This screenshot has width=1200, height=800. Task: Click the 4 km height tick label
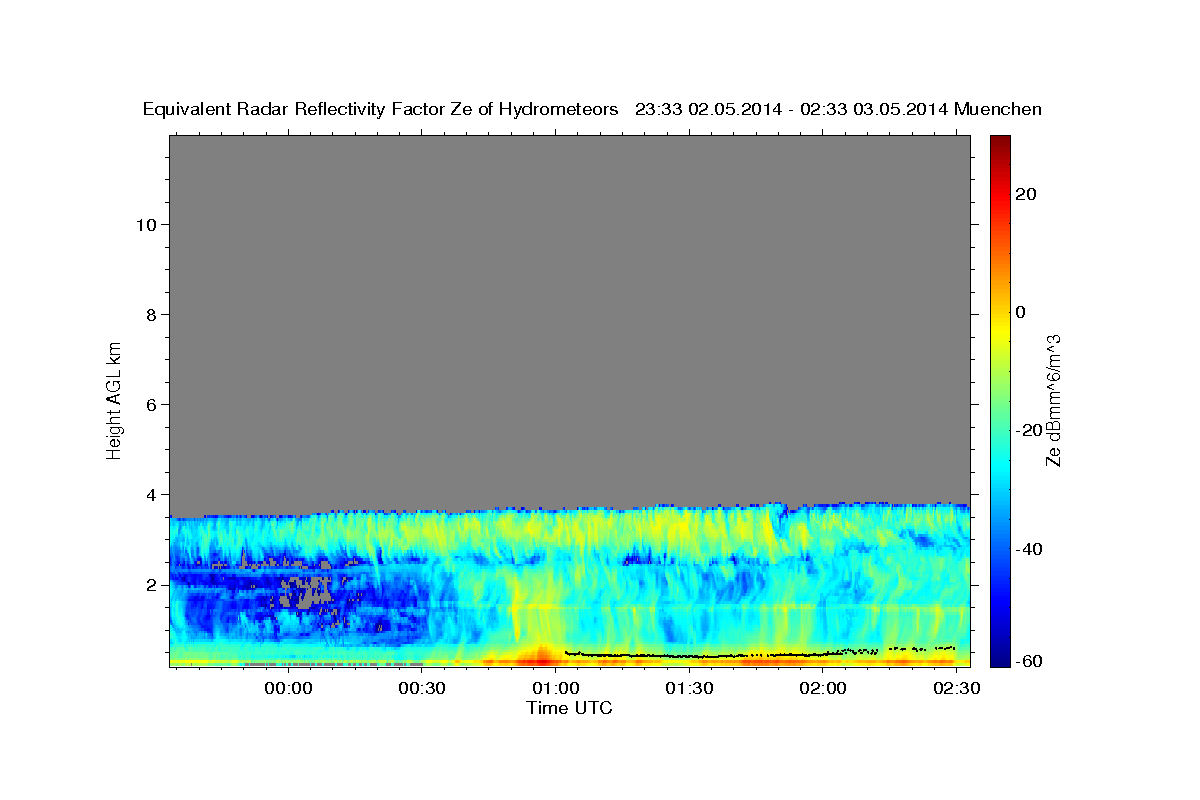point(151,494)
